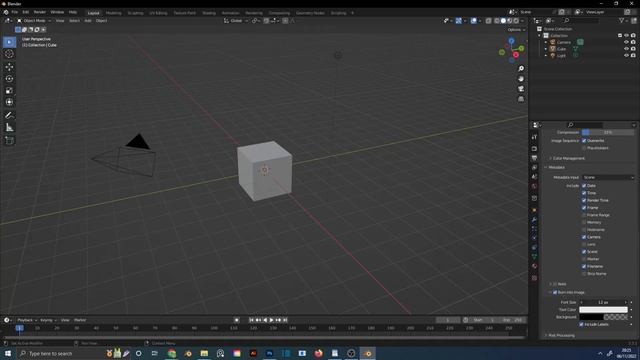Open the Metadata Input Scene dropdown
The image size is (640, 360).
coord(608,178)
